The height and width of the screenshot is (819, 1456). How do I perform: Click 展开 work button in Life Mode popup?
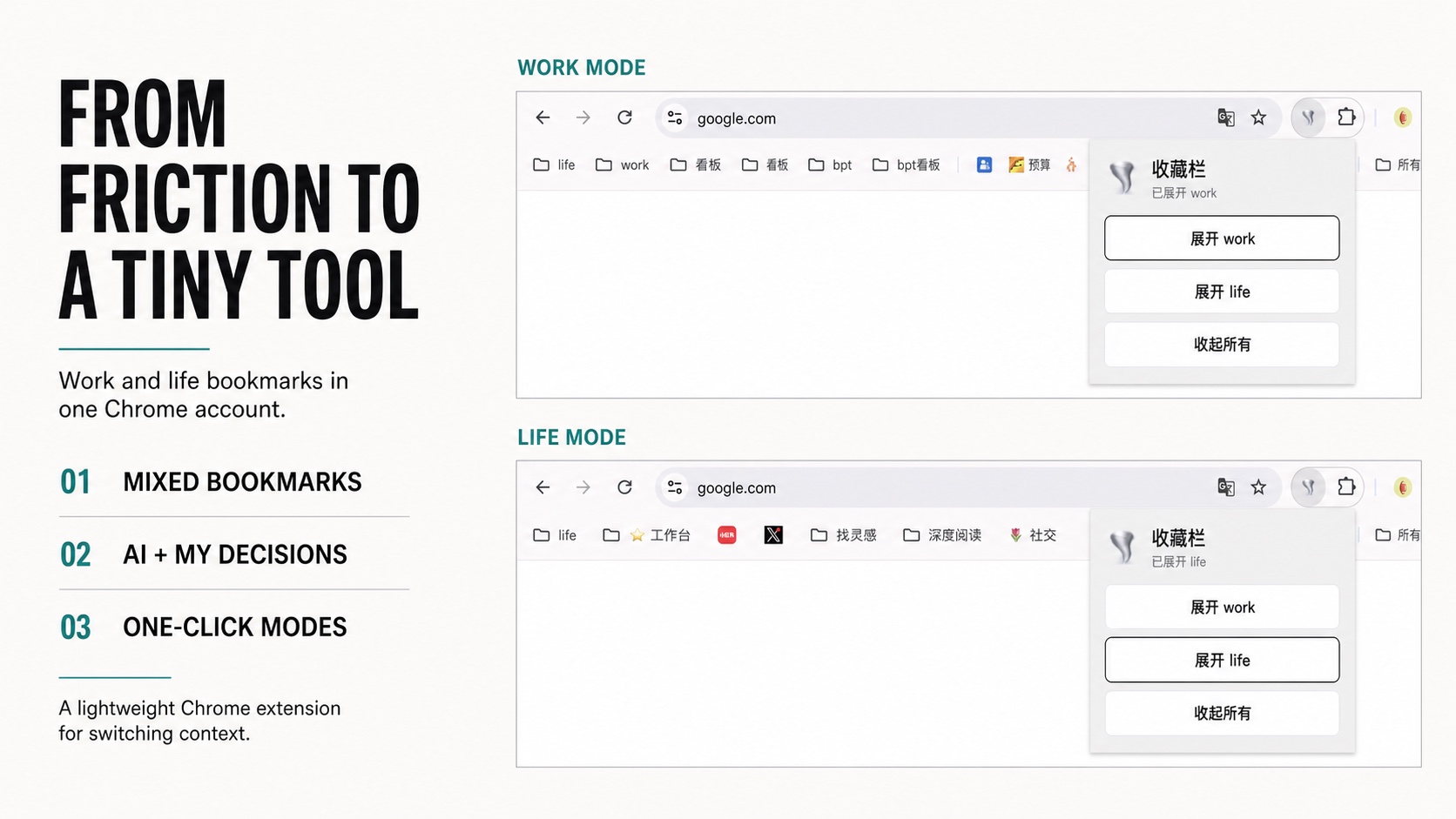(1222, 608)
